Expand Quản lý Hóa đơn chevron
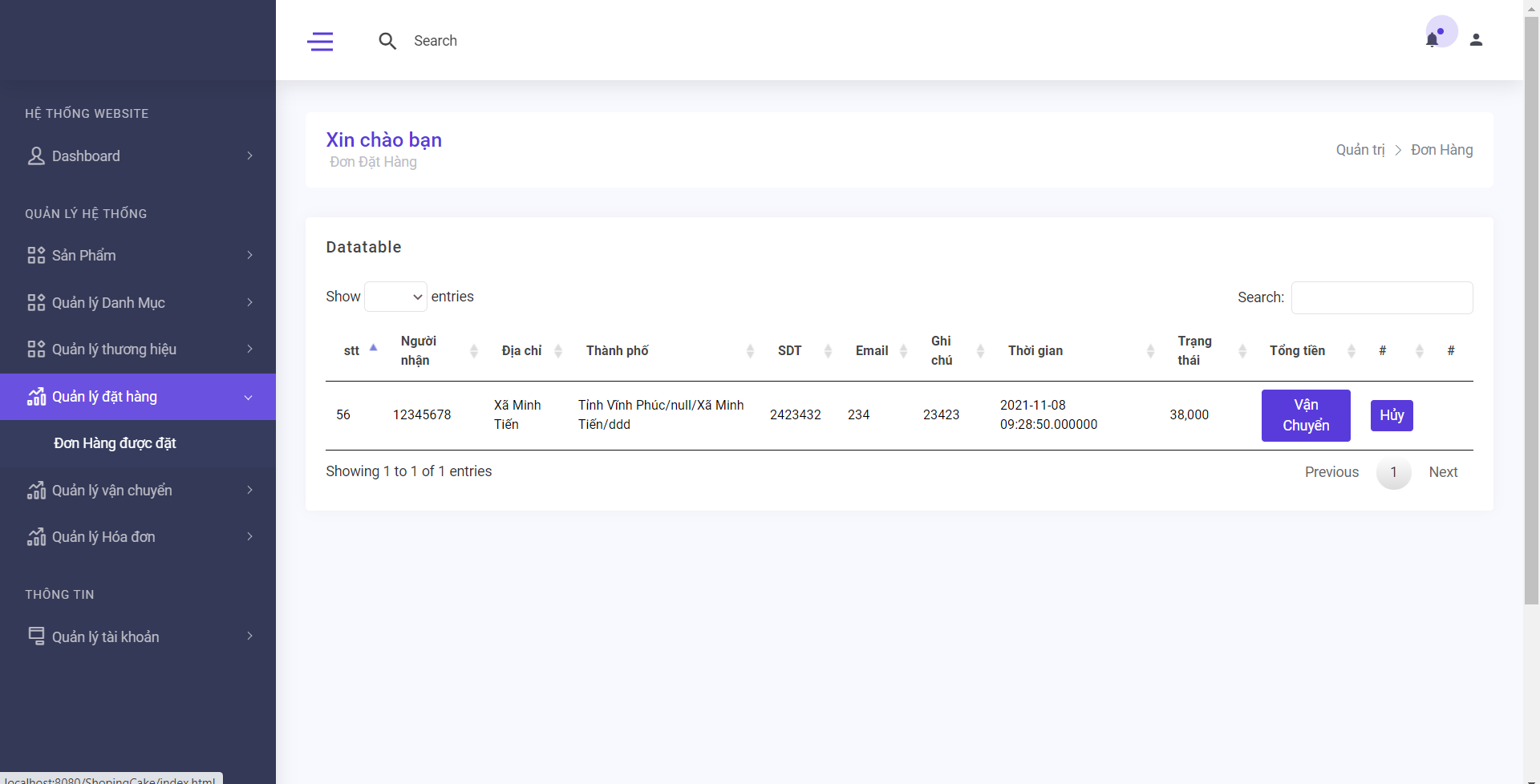The height and width of the screenshot is (784, 1540). [249, 536]
